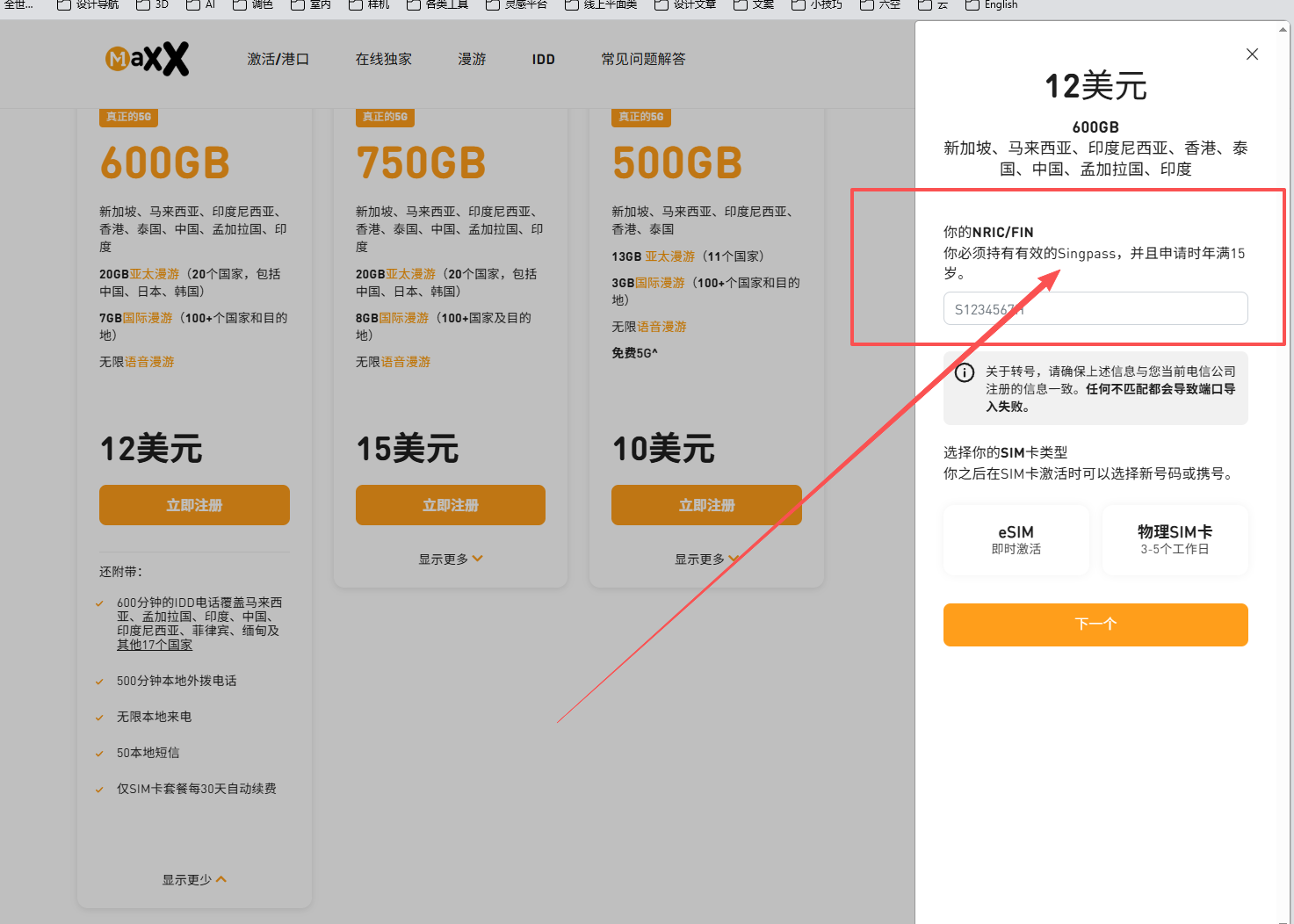Click 500分钟本地外拨电话 list item
This screenshot has width=1294, height=924.
177,681
